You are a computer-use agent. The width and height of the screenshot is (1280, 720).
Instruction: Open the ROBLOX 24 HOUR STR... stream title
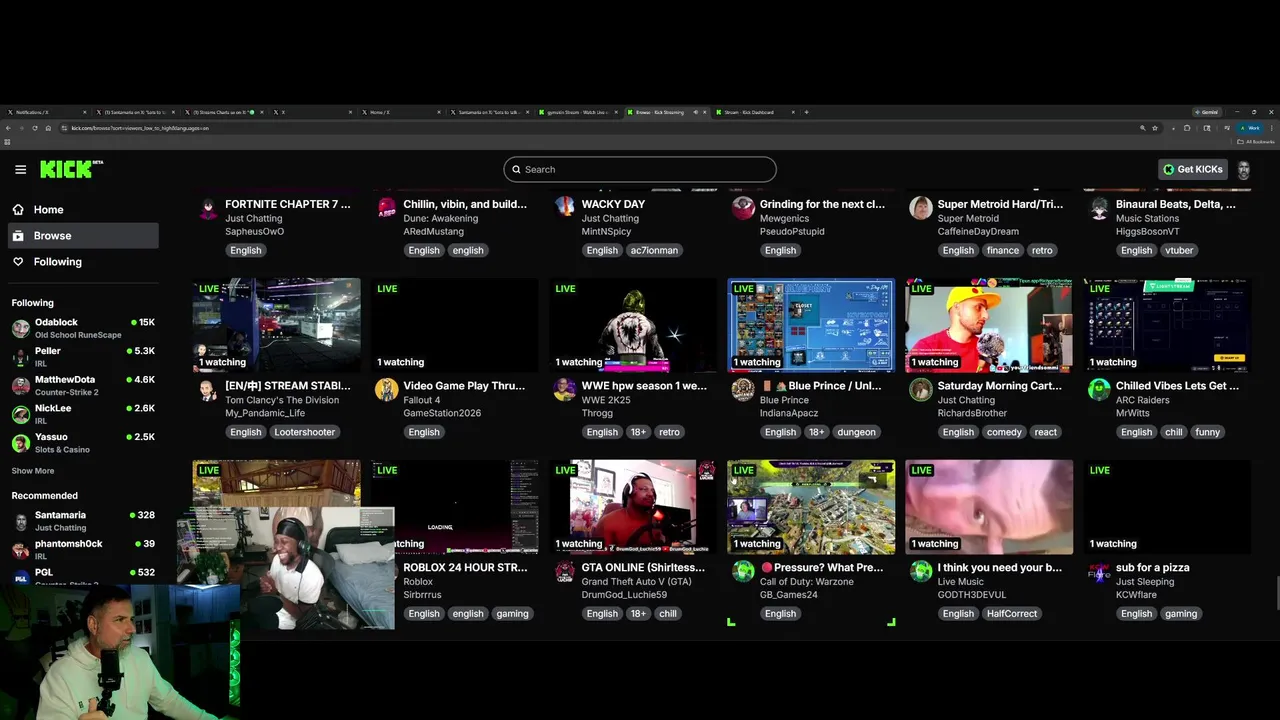tap(465, 567)
